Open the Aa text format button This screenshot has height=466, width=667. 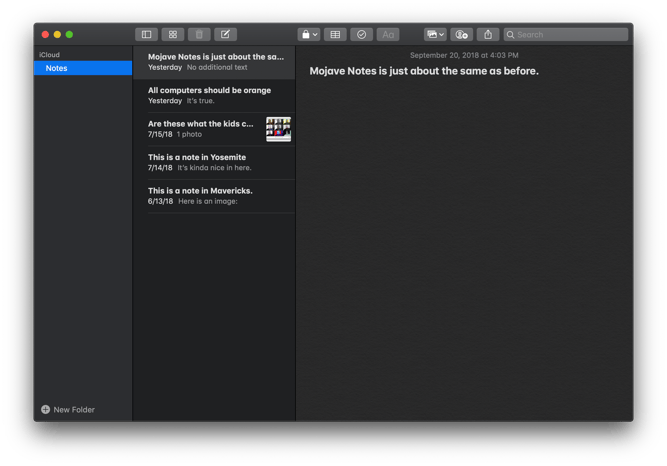tap(388, 34)
